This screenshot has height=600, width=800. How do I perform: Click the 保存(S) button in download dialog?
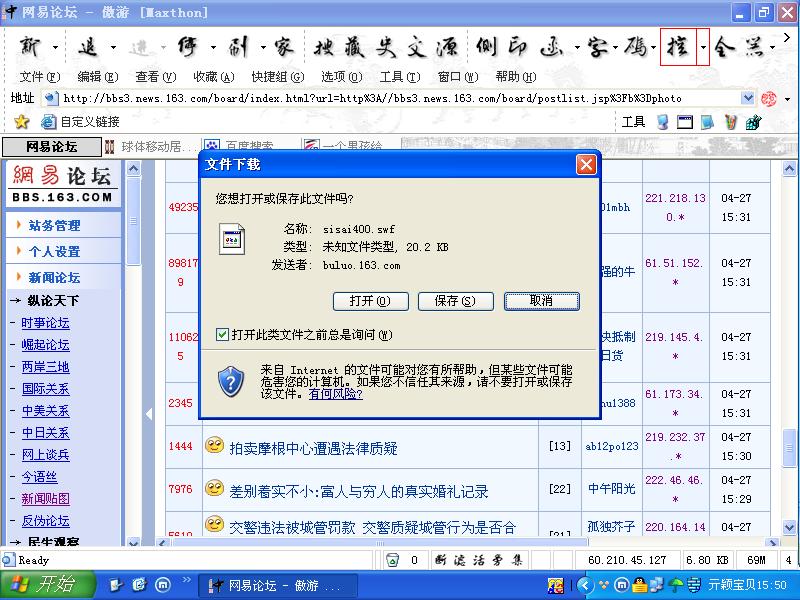point(455,301)
